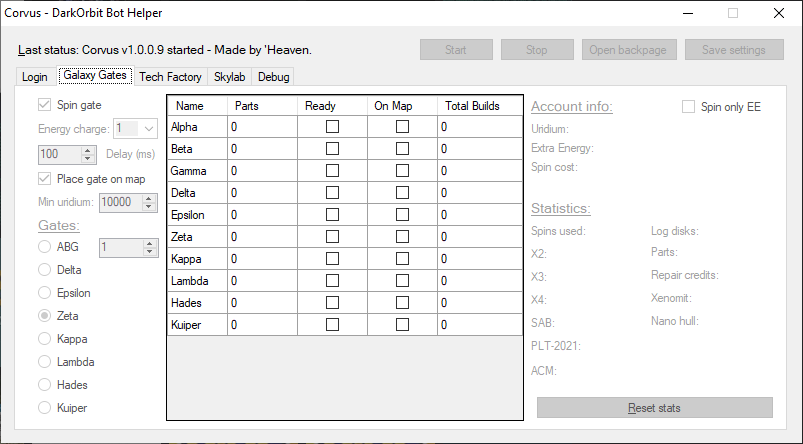Click the Ready column header
Image resolution: width=803 pixels, height=444 pixels.
[332, 105]
